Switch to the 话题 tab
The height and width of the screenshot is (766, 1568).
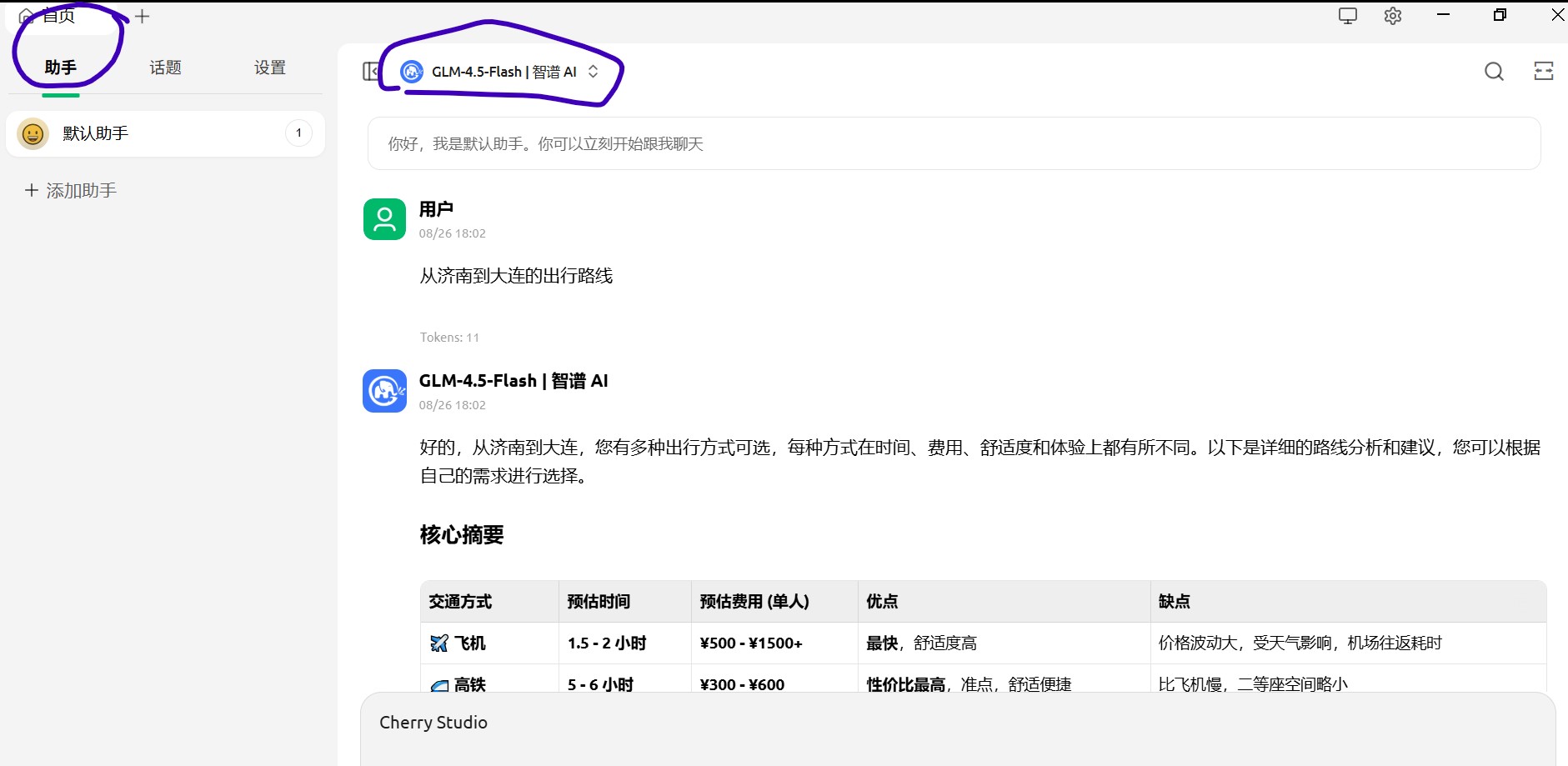click(x=165, y=68)
